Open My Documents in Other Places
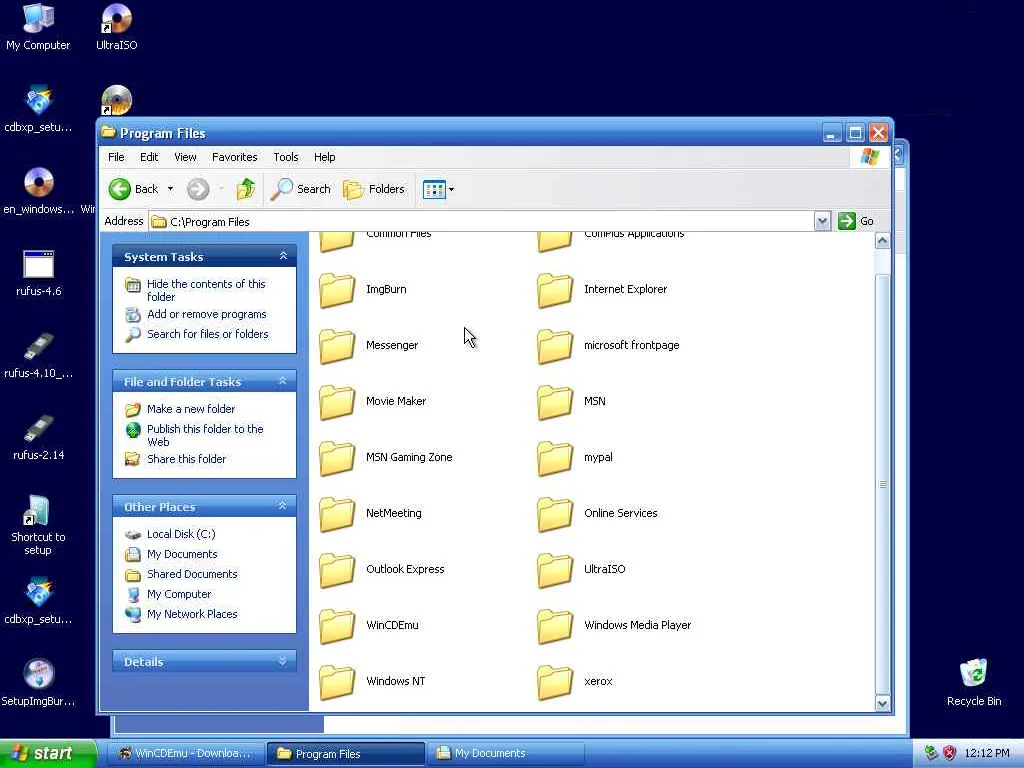Screen dimensions: 1024x768 point(182,554)
